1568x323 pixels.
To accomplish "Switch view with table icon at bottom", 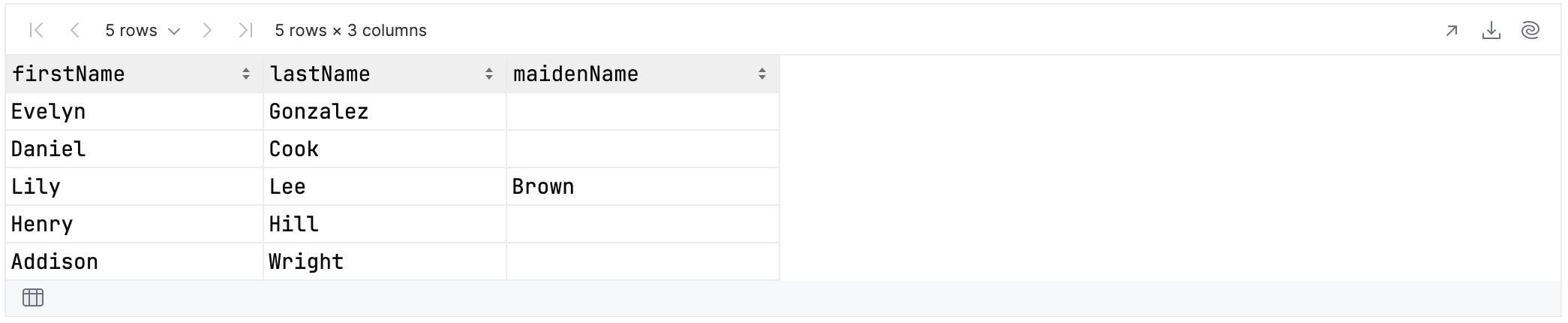I will coord(33,297).
